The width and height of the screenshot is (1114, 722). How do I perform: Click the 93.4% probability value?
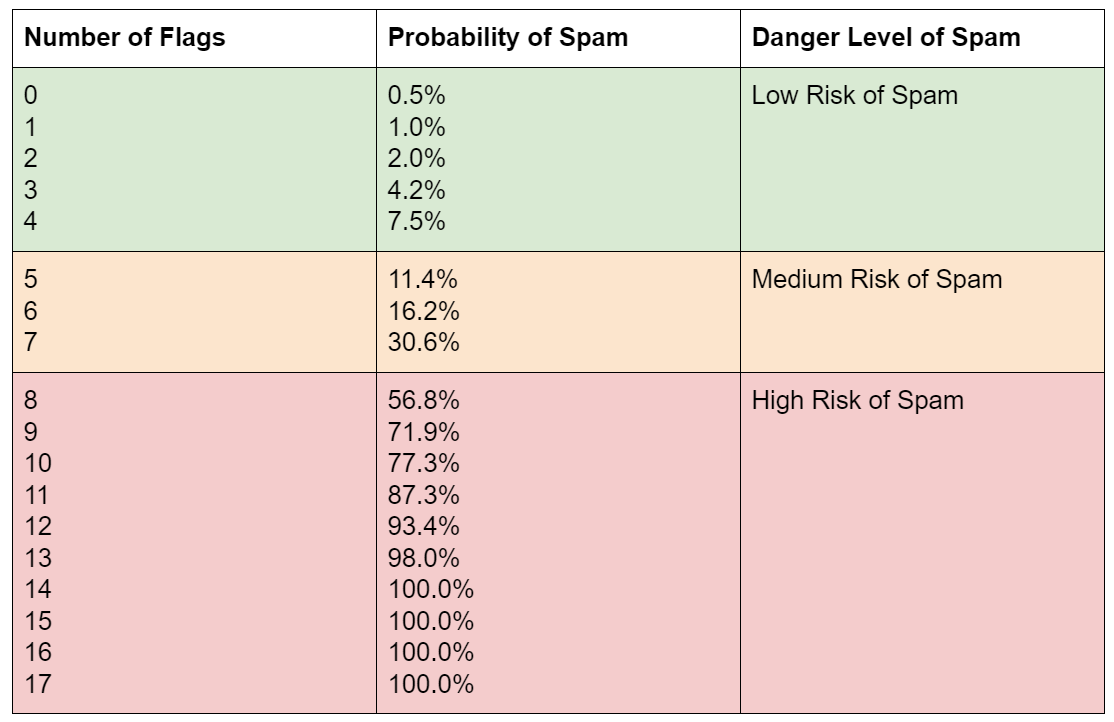coord(423,526)
